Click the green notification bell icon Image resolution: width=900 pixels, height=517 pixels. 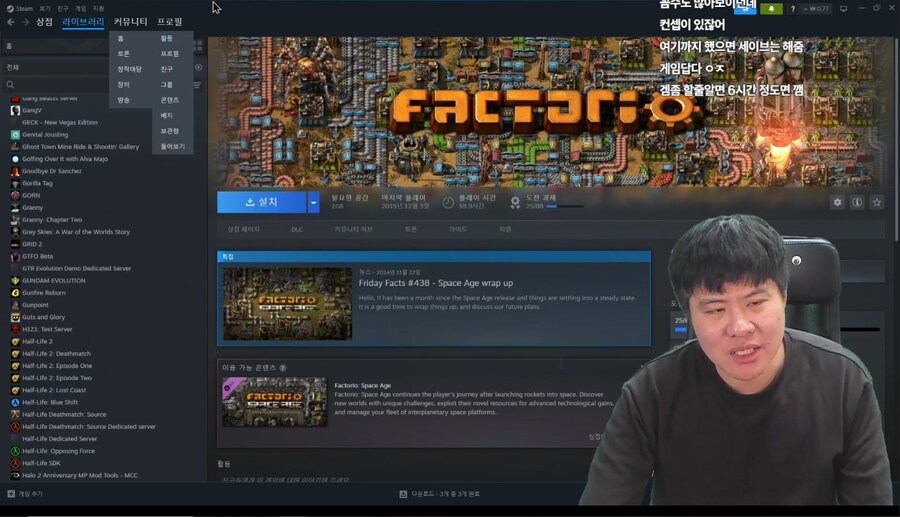pos(771,9)
